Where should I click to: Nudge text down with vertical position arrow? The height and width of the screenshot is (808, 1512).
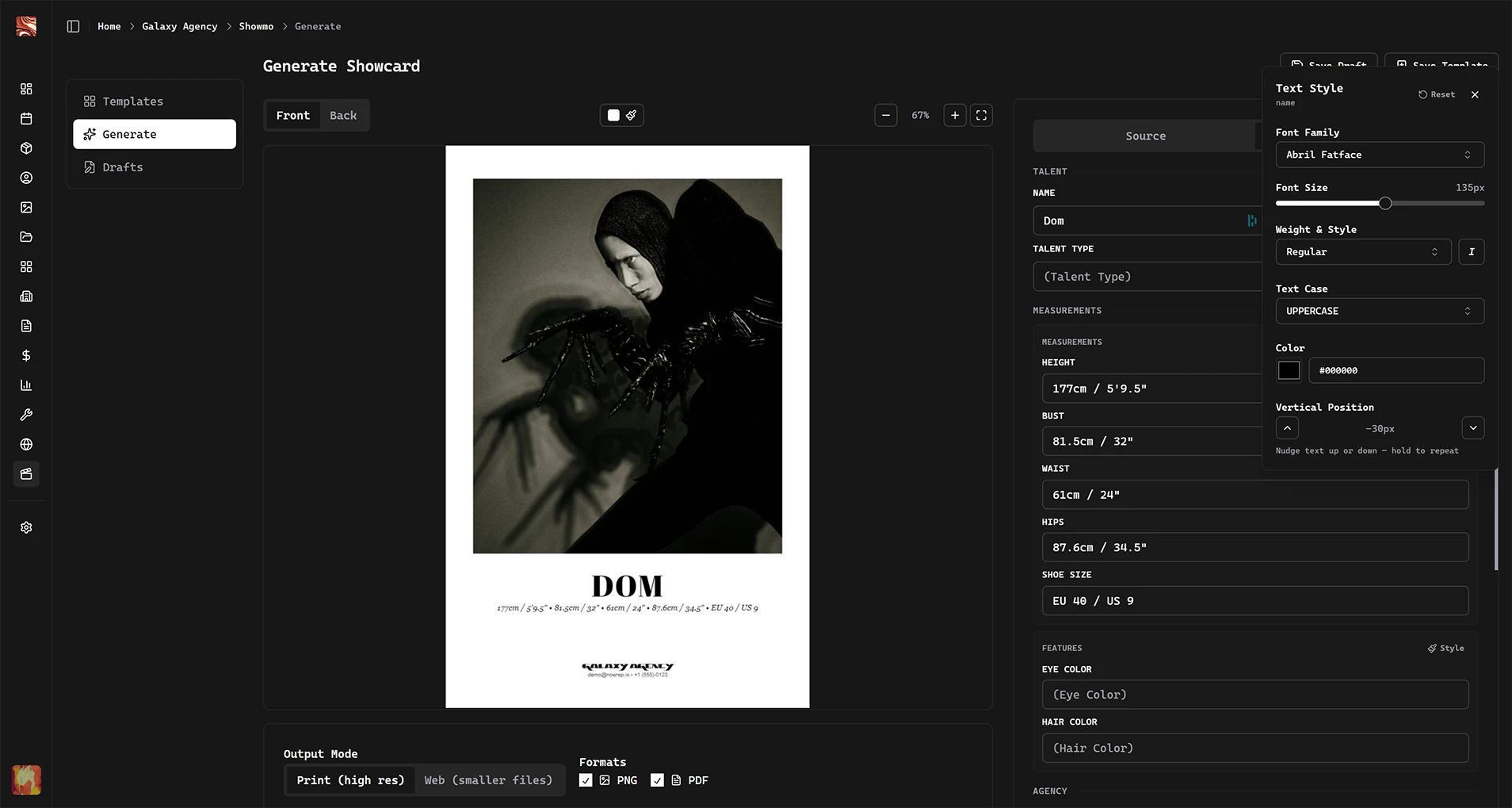click(x=1473, y=428)
